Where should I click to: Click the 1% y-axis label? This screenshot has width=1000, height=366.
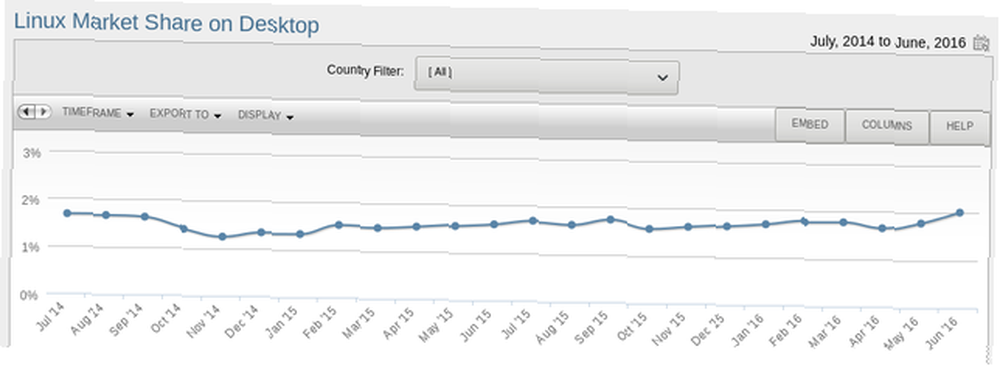31,247
